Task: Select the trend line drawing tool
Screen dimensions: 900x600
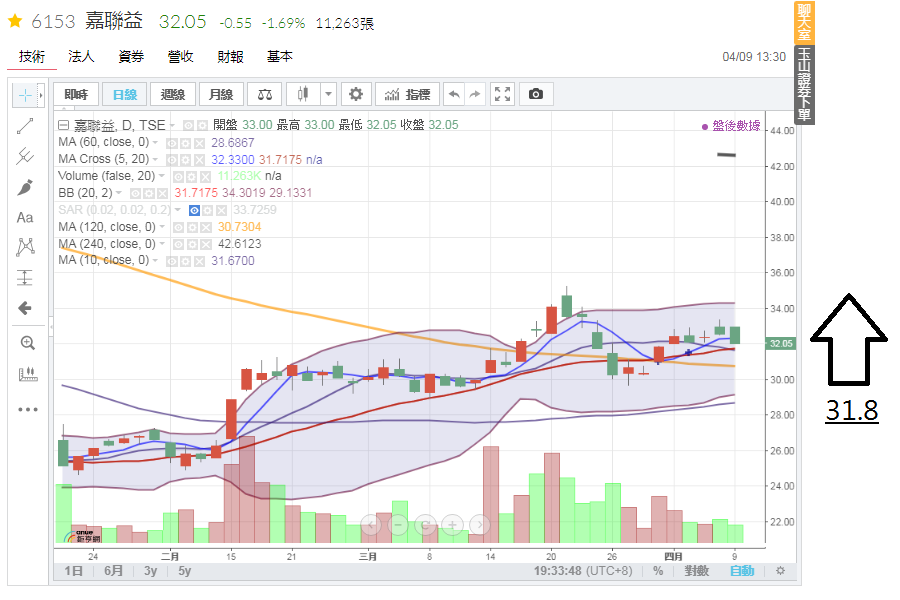Action: [25, 126]
